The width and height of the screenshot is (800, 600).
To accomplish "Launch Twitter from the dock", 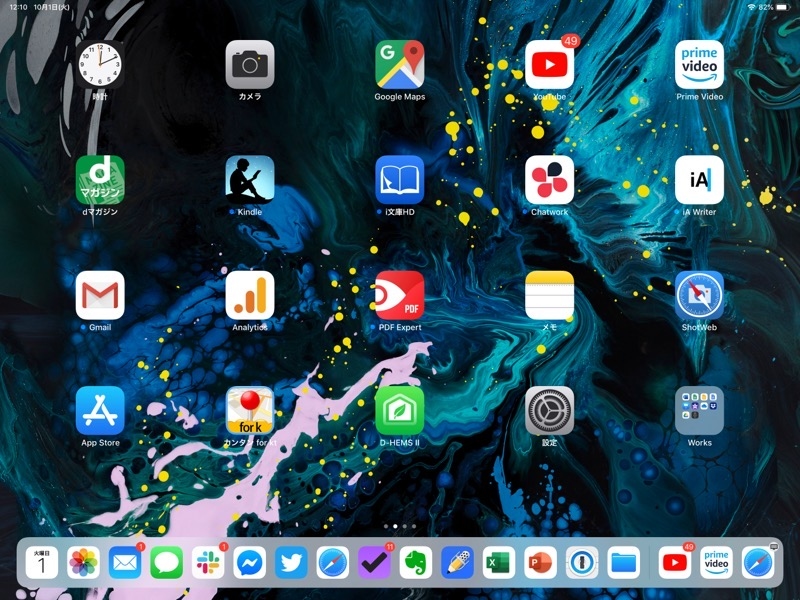I will pos(291,563).
